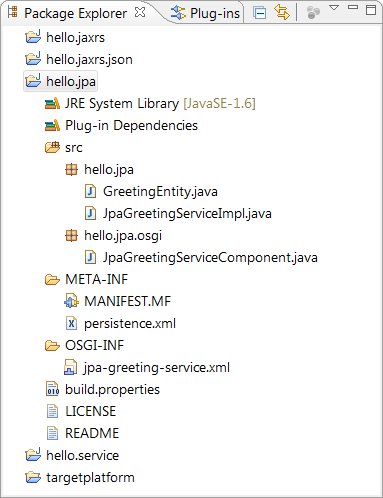Image resolution: width=383 pixels, height=498 pixels.
Task: Select the src source folder icon
Action: 52,147
